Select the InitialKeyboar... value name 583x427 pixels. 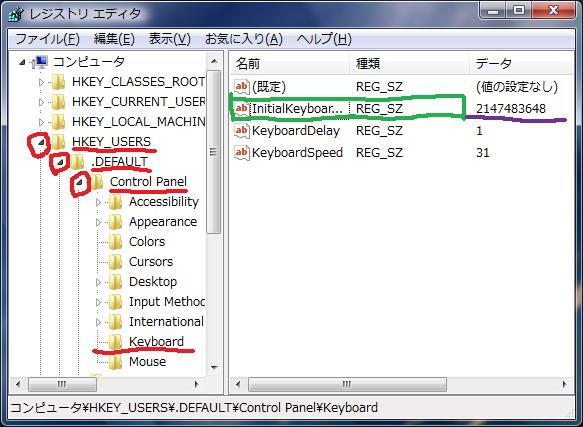tap(297, 109)
